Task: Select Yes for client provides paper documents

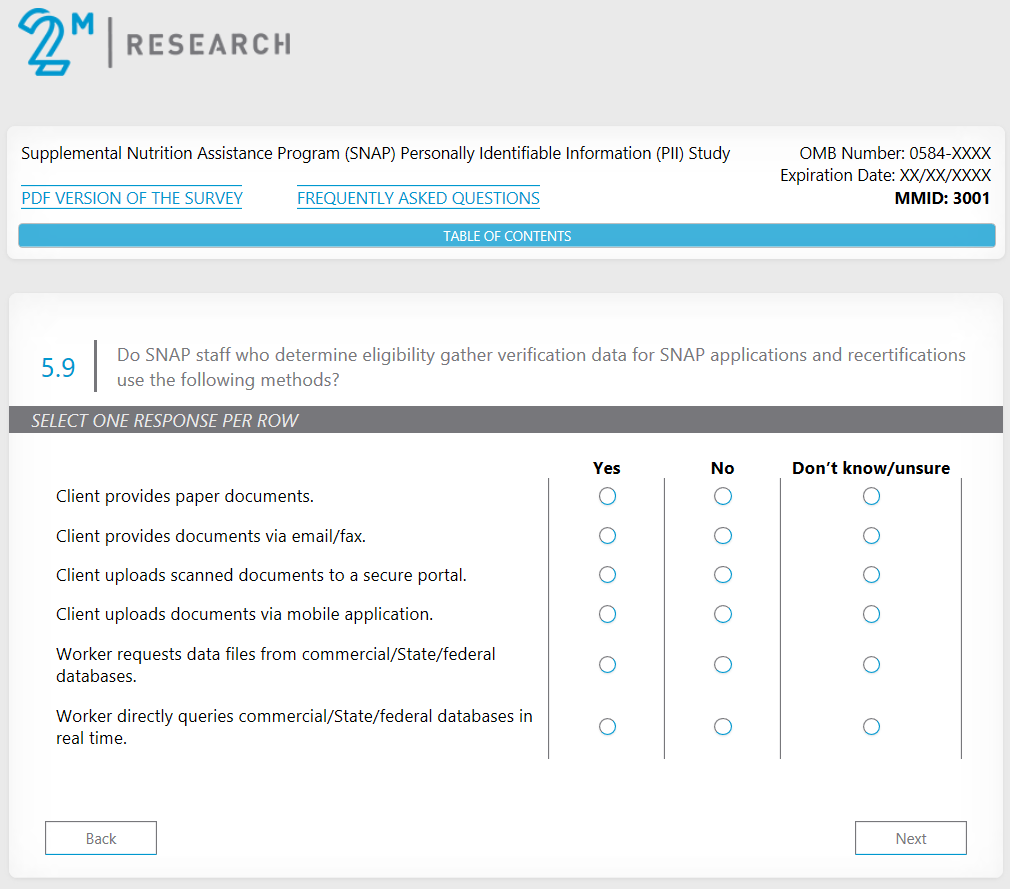Action: (x=607, y=497)
